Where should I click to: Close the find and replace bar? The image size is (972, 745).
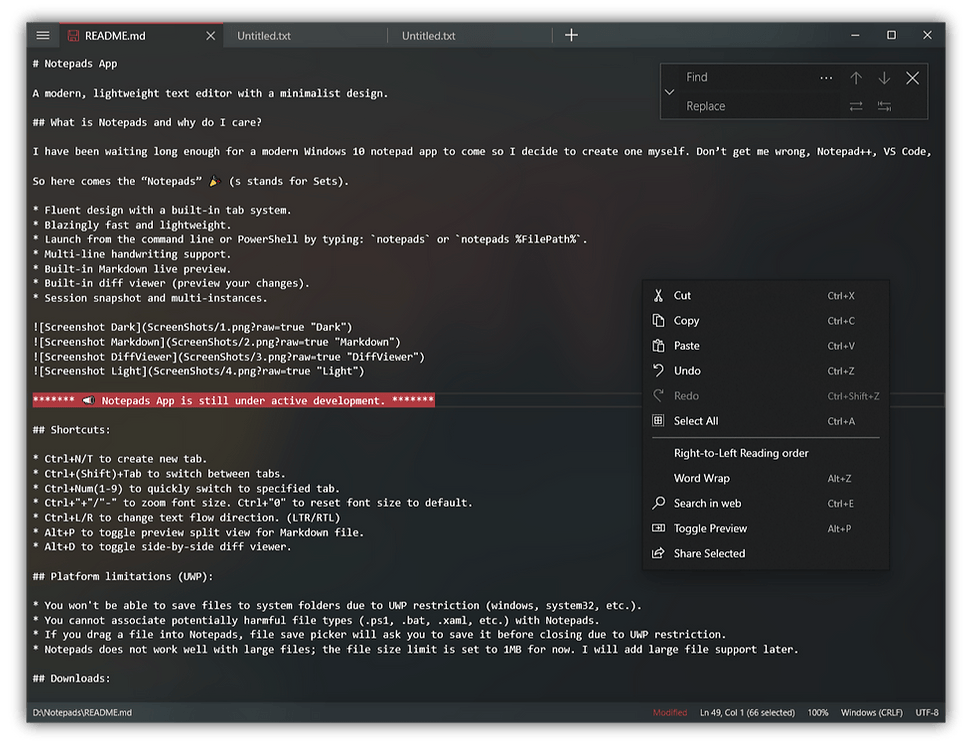point(912,78)
